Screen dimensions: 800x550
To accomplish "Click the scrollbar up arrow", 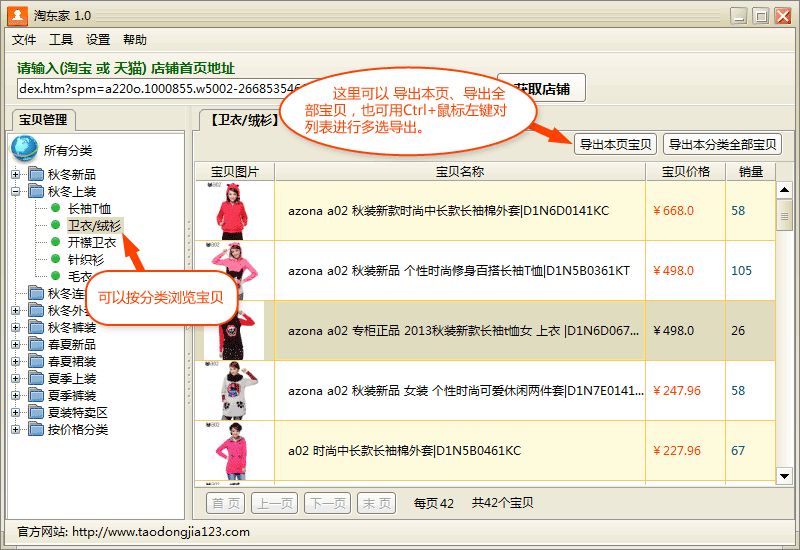I will click(x=784, y=190).
